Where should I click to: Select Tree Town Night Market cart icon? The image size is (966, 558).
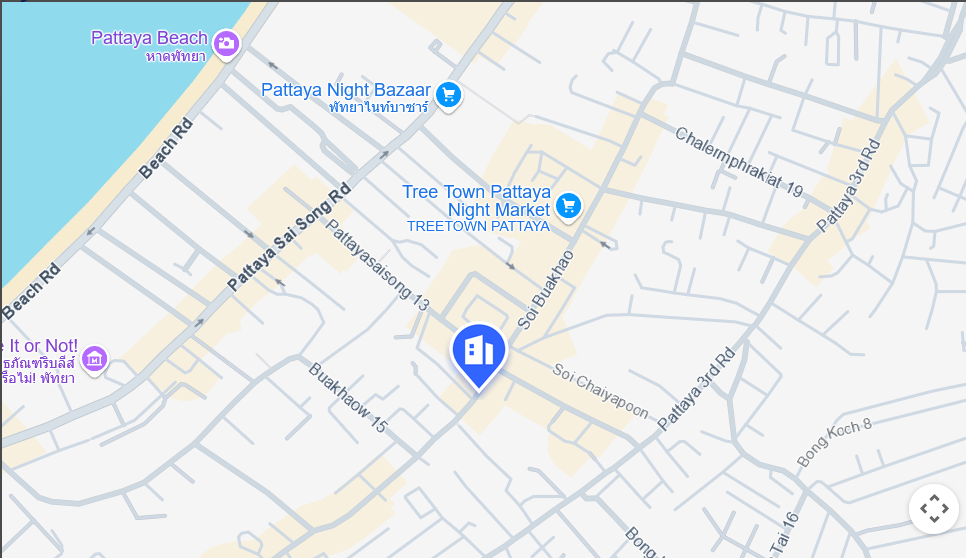tap(568, 207)
